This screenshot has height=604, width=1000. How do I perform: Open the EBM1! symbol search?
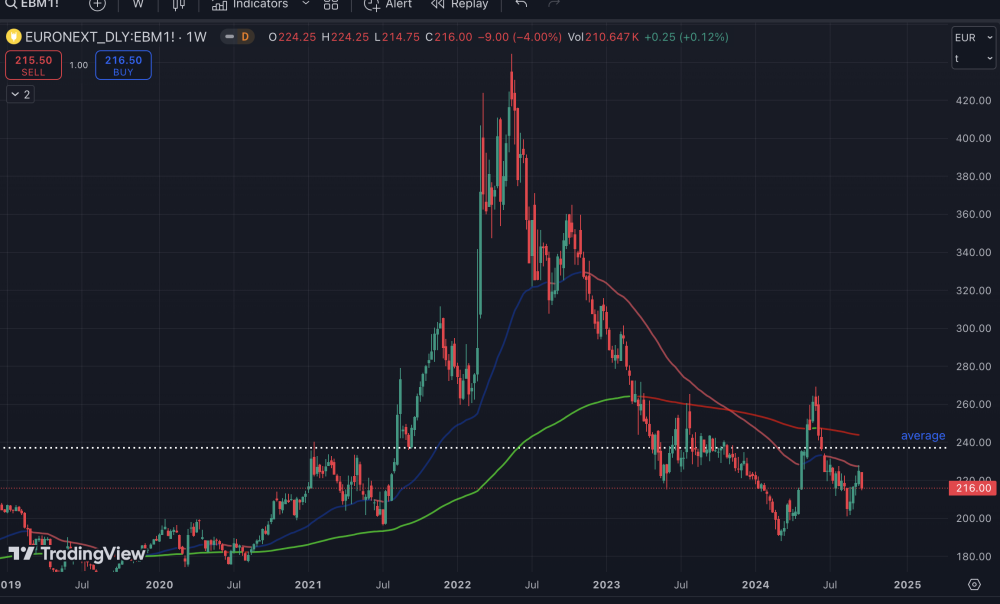[x=32, y=4]
